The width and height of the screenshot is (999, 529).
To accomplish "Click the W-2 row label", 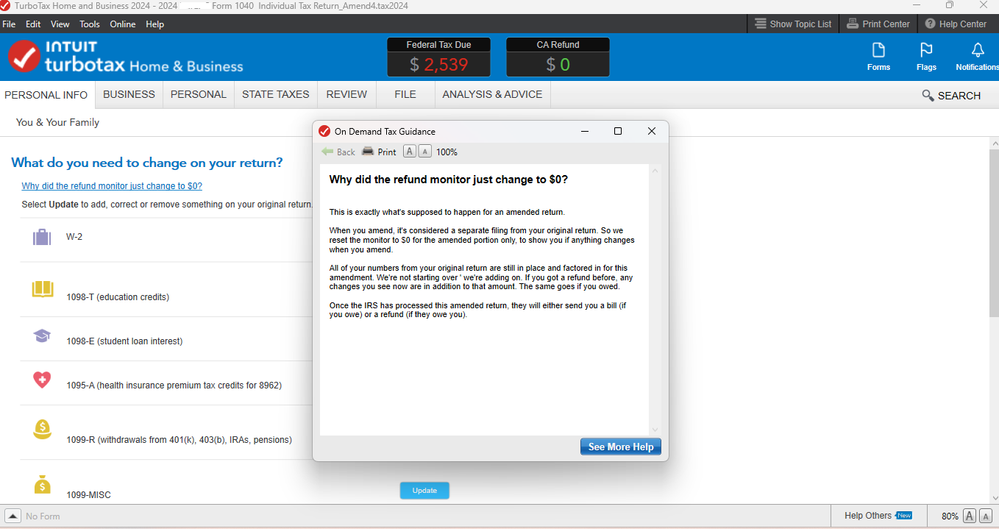I will click(x=75, y=236).
